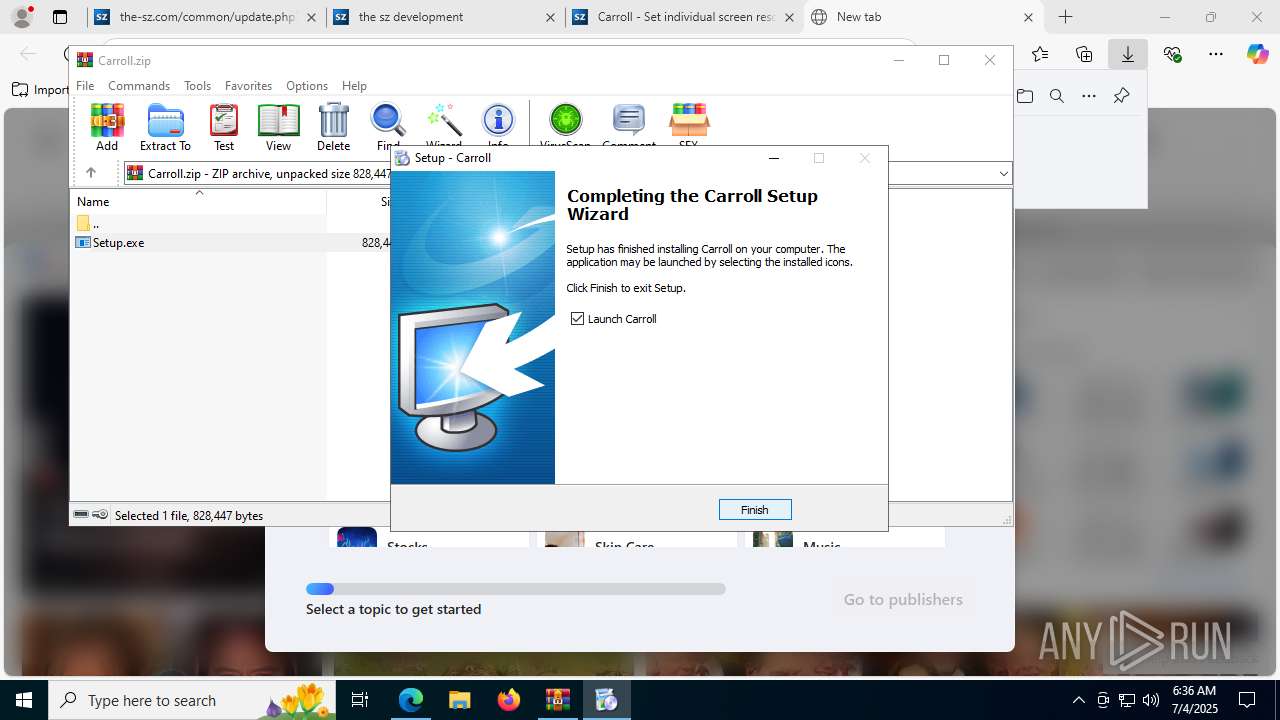
Task: Open the Options menu
Action: 307,86
